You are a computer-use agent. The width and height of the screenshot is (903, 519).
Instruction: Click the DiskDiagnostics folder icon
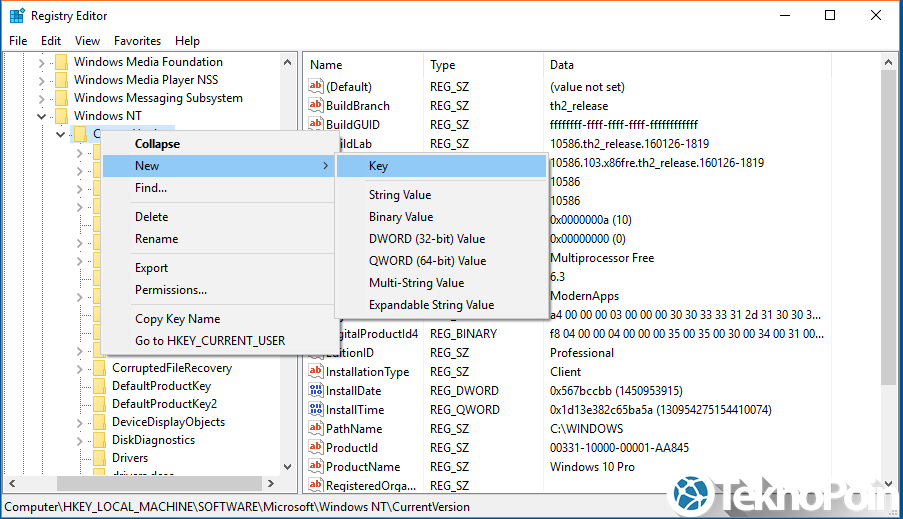coord(99,440)
